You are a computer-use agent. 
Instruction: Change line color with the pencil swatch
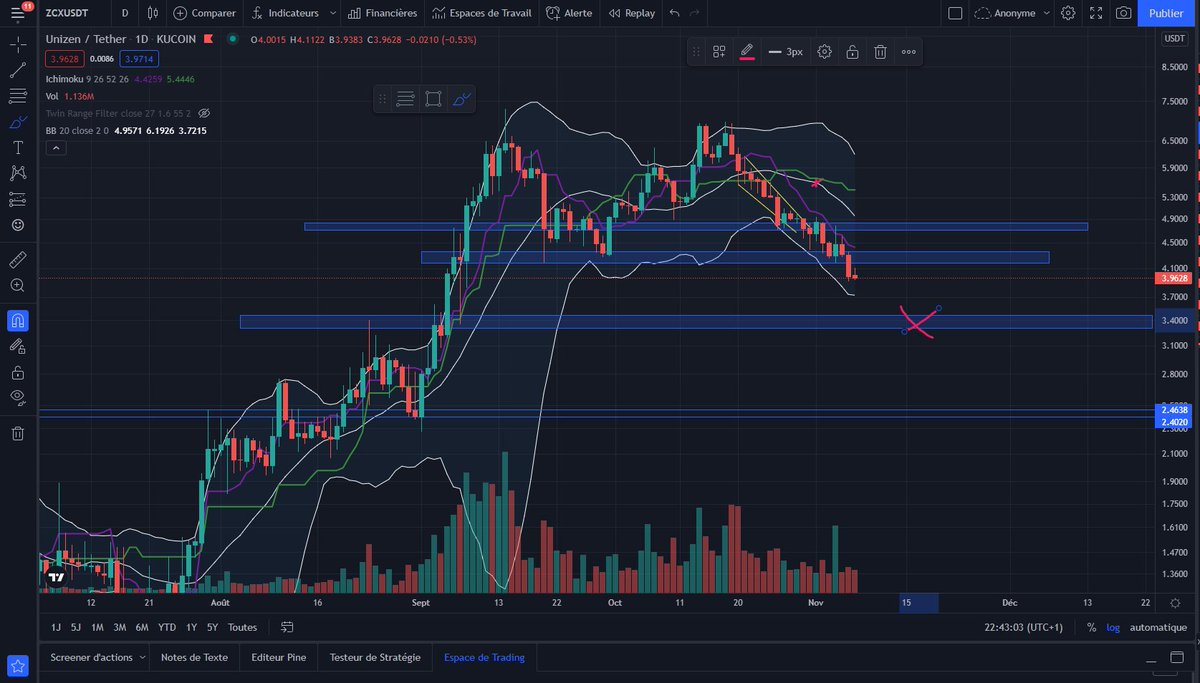[x=747, y=52]
